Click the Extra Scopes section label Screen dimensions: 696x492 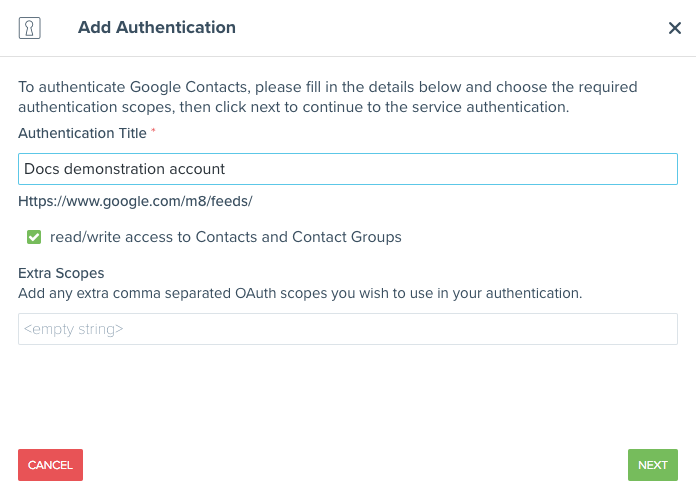(61, 273)
